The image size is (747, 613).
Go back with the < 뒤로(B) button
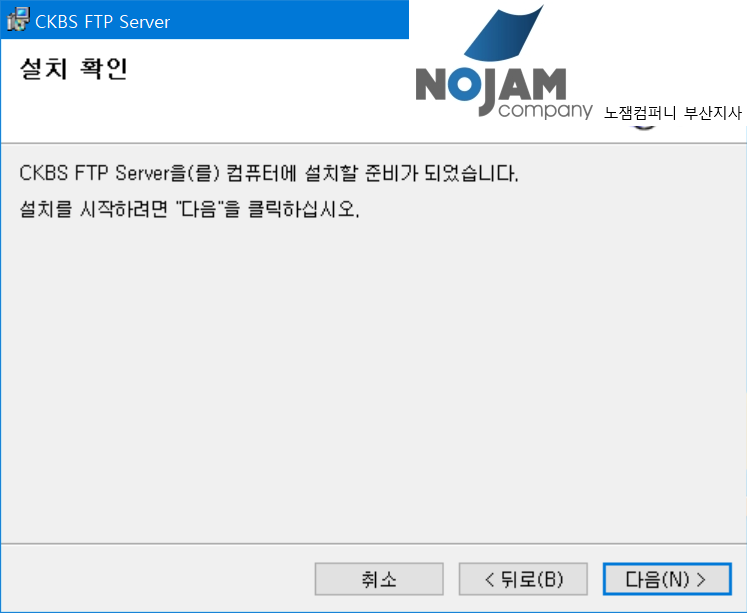coord(523,579)
